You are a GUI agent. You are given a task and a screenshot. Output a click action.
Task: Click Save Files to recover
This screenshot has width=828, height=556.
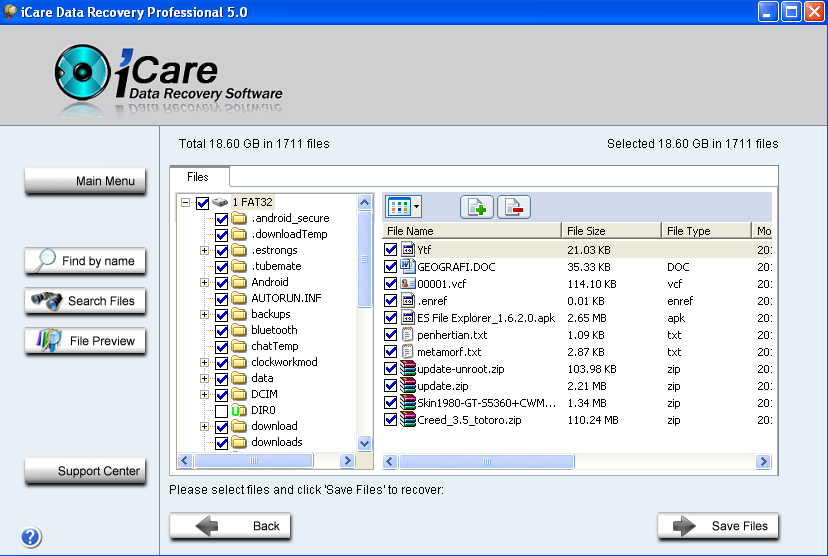pos(718,526)
